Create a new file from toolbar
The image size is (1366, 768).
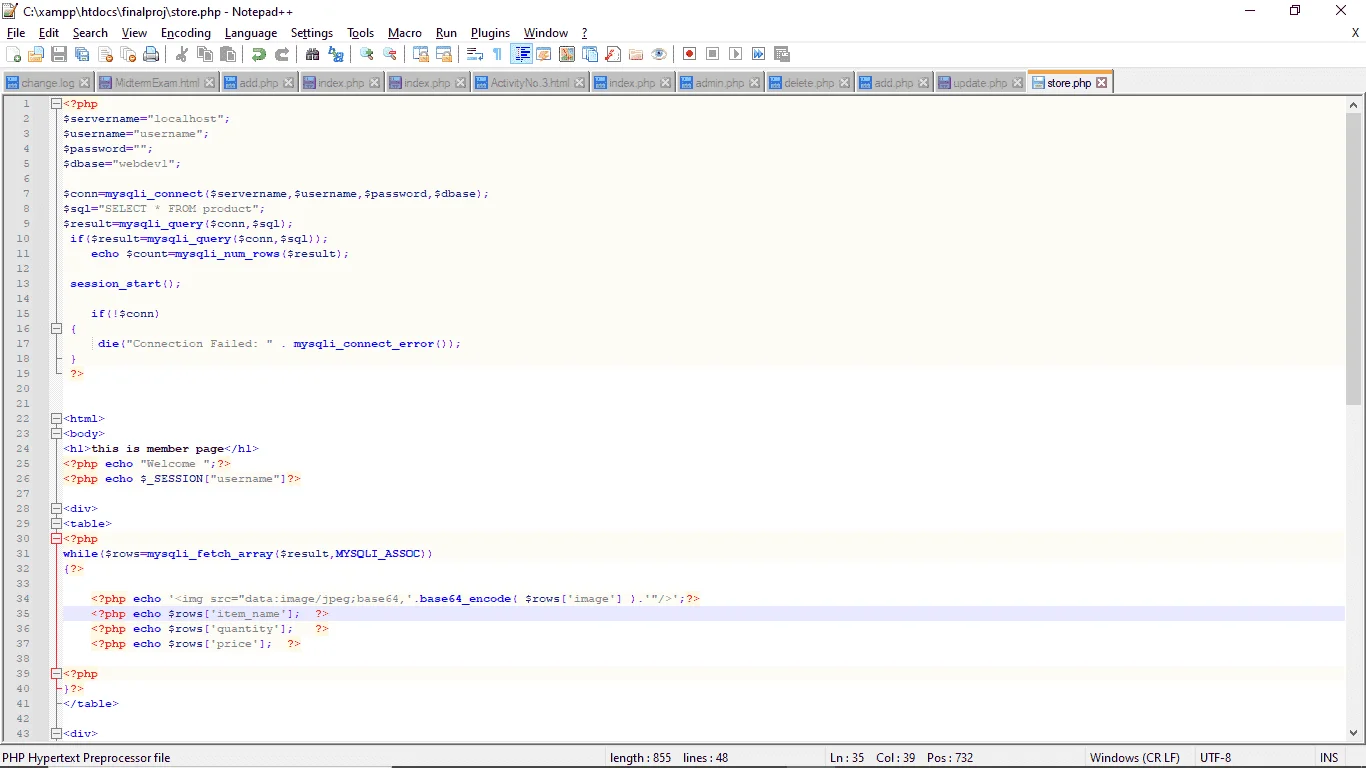14,54
